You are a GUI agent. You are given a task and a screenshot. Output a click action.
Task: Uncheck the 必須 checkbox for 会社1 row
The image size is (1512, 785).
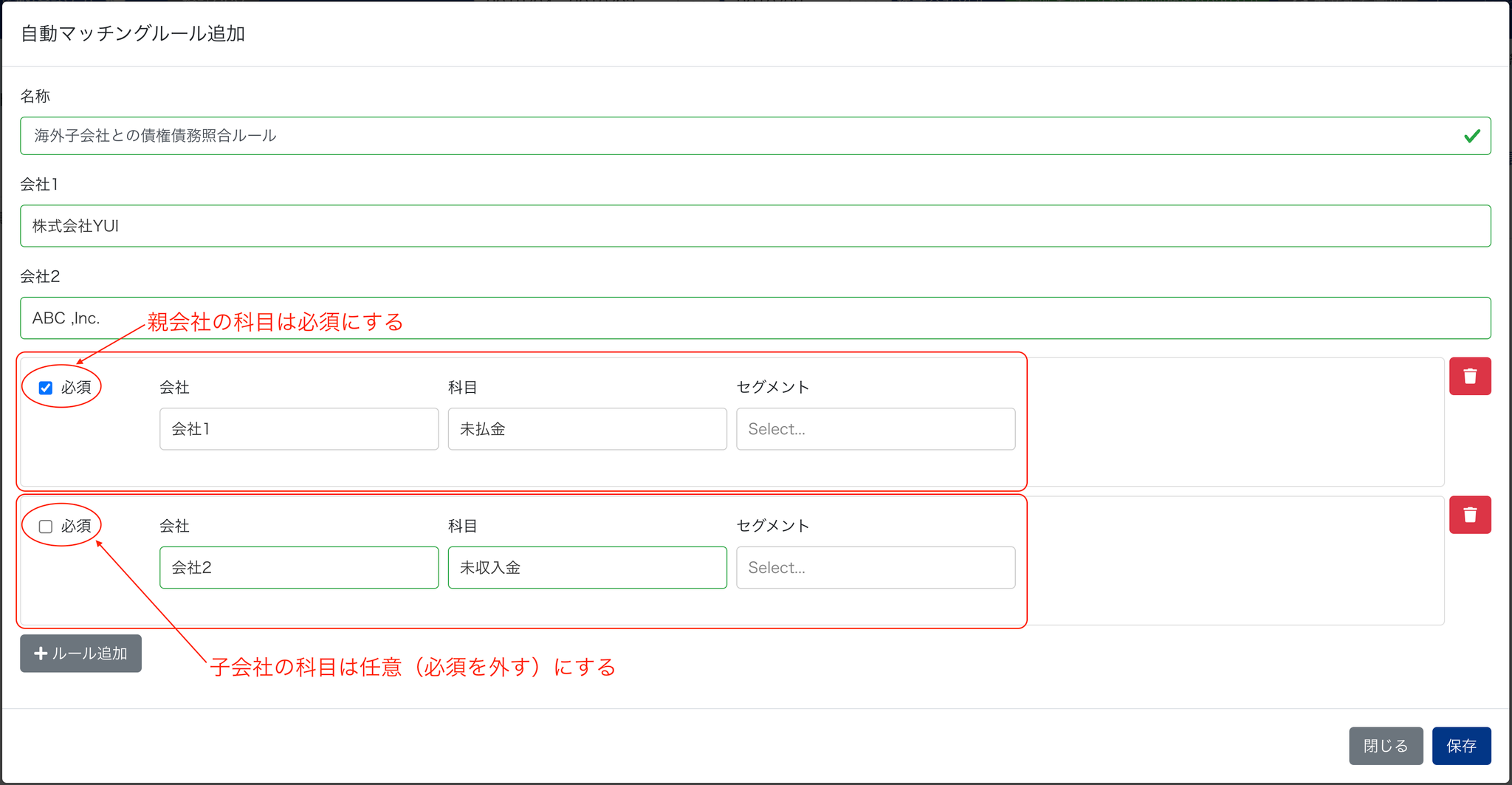coord(46,388)
